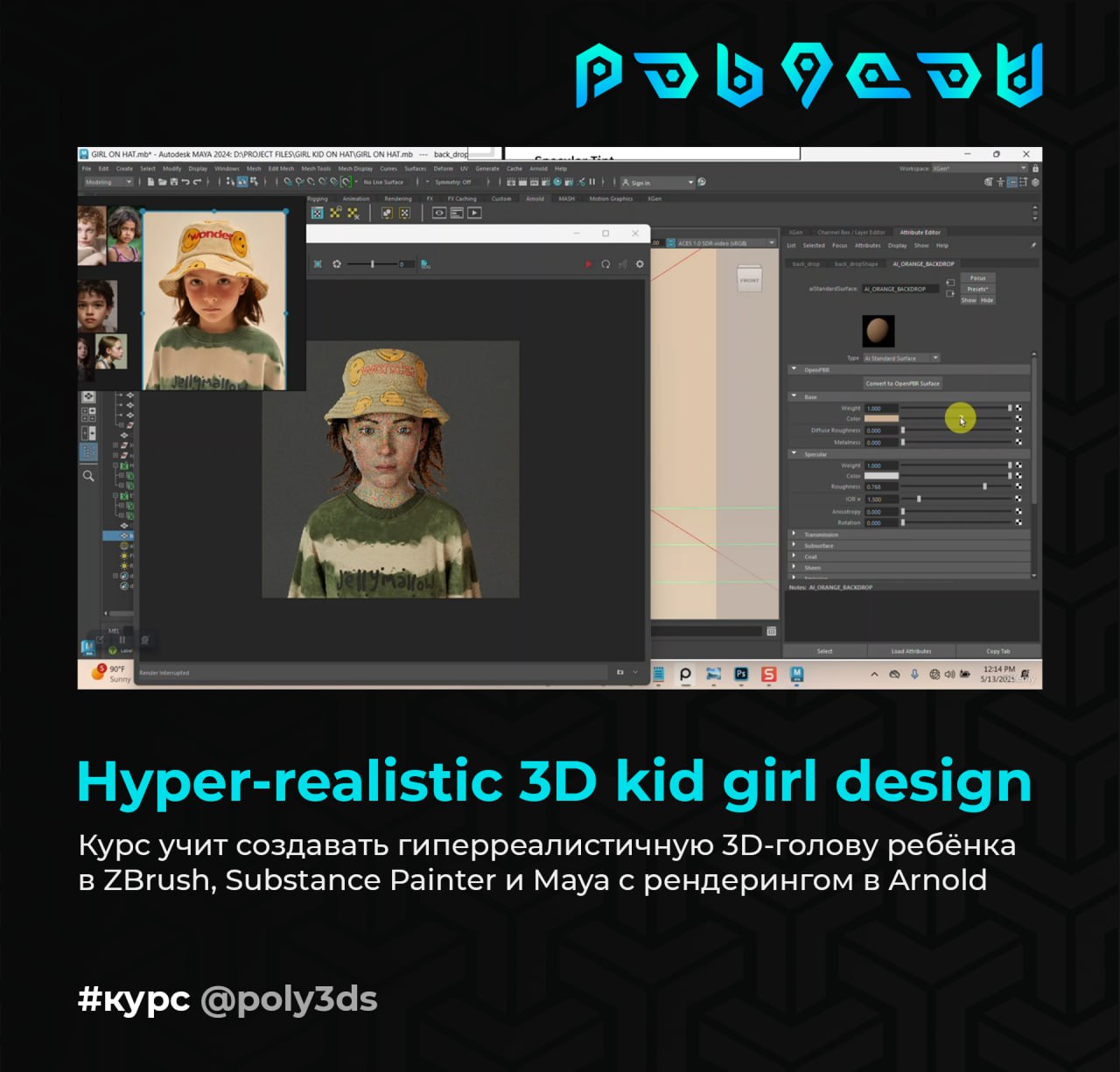Click the Save Scene disk icon
This screenshot has width=1120, height=1072.
[174, 182]
